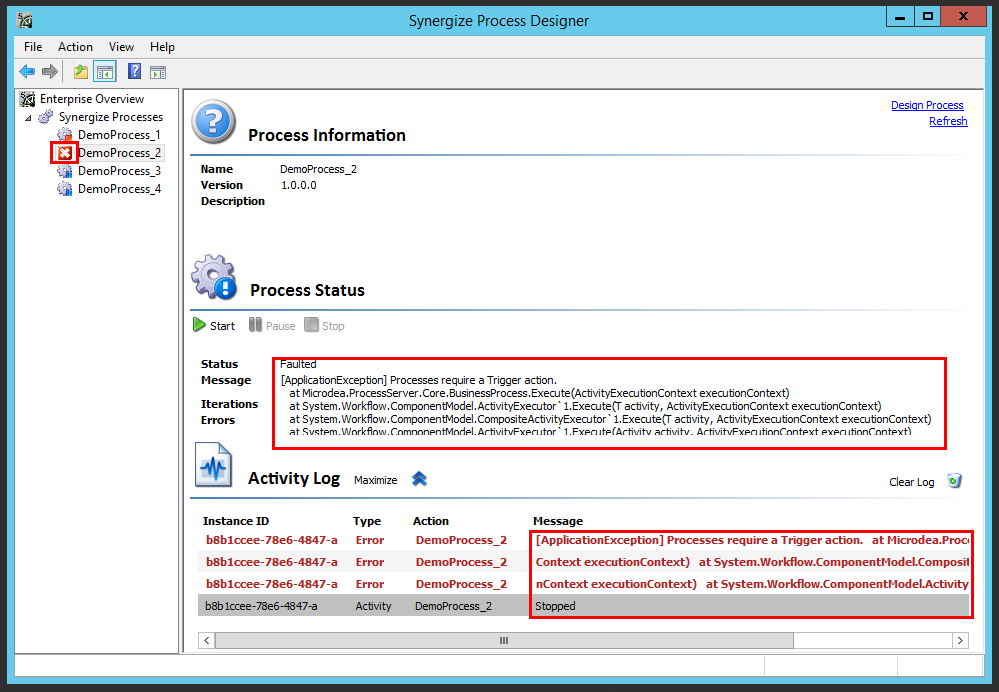Maximize the Synergize Process Designer window
The width and height of the screenshot is (999, 692).
(x=928, y=17)
